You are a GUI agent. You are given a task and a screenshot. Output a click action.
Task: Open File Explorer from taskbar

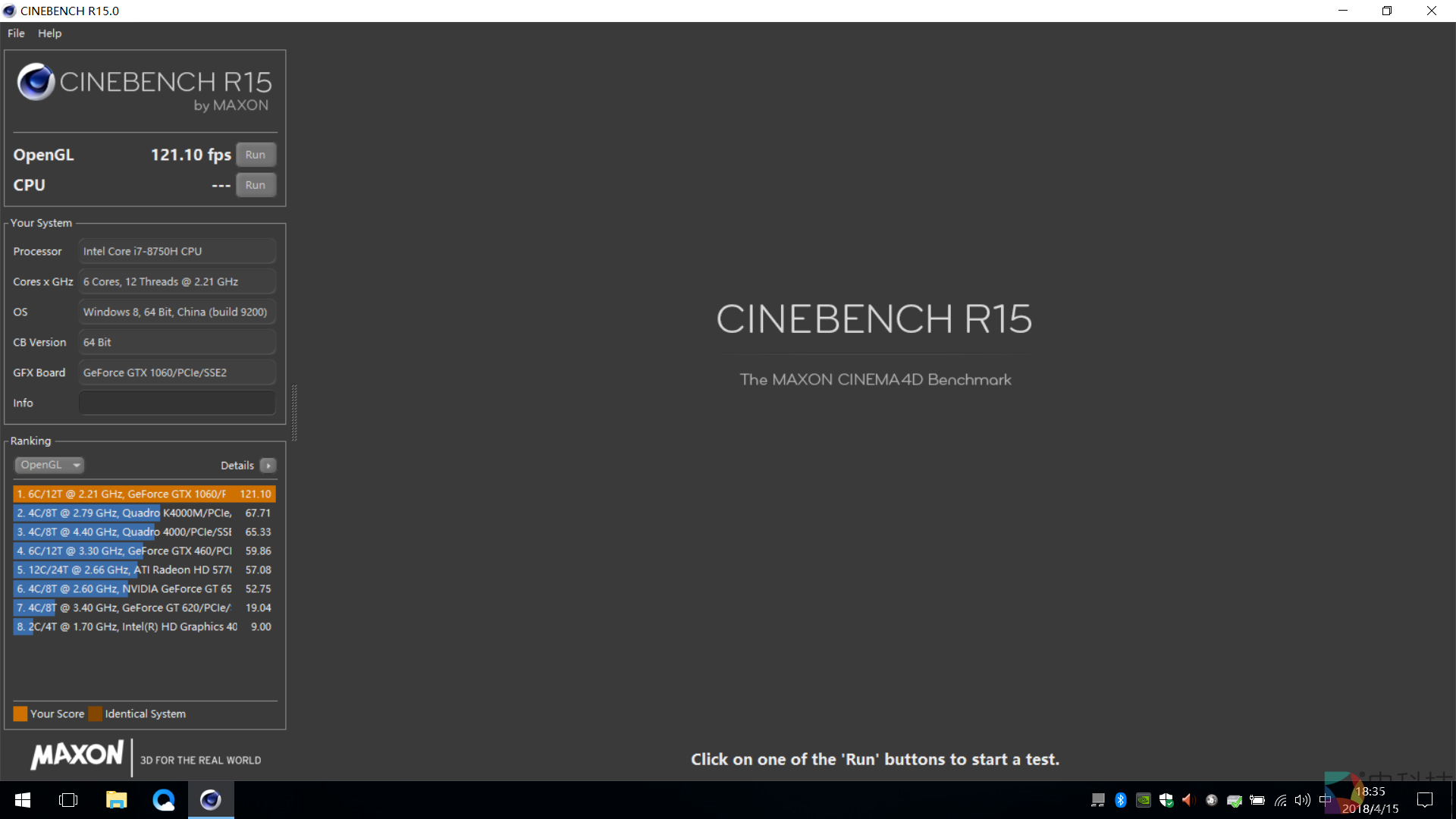pos(116,800)
